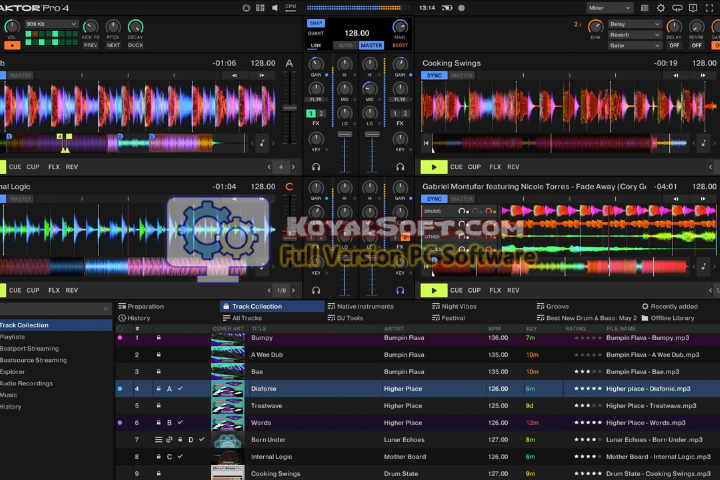This screenshot has width=720, height=480.
Task: Click the lock icon on Bumpy row
Action: [158, 338]
